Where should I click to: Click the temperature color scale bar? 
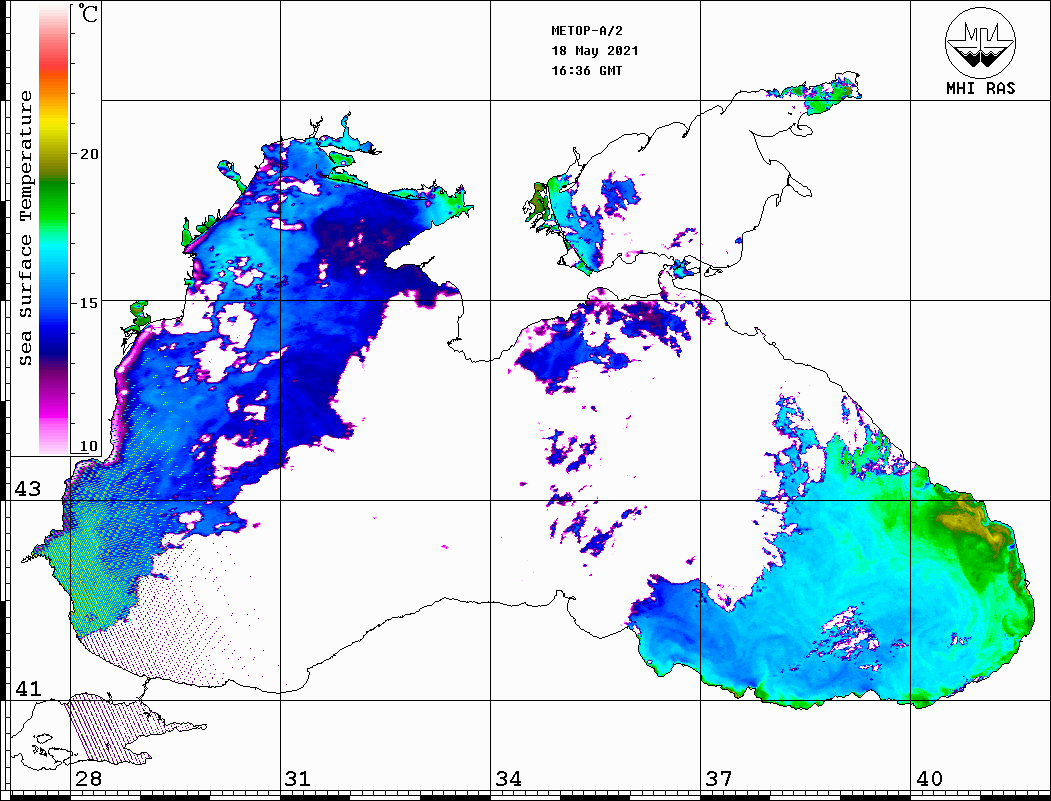[54, 230]
